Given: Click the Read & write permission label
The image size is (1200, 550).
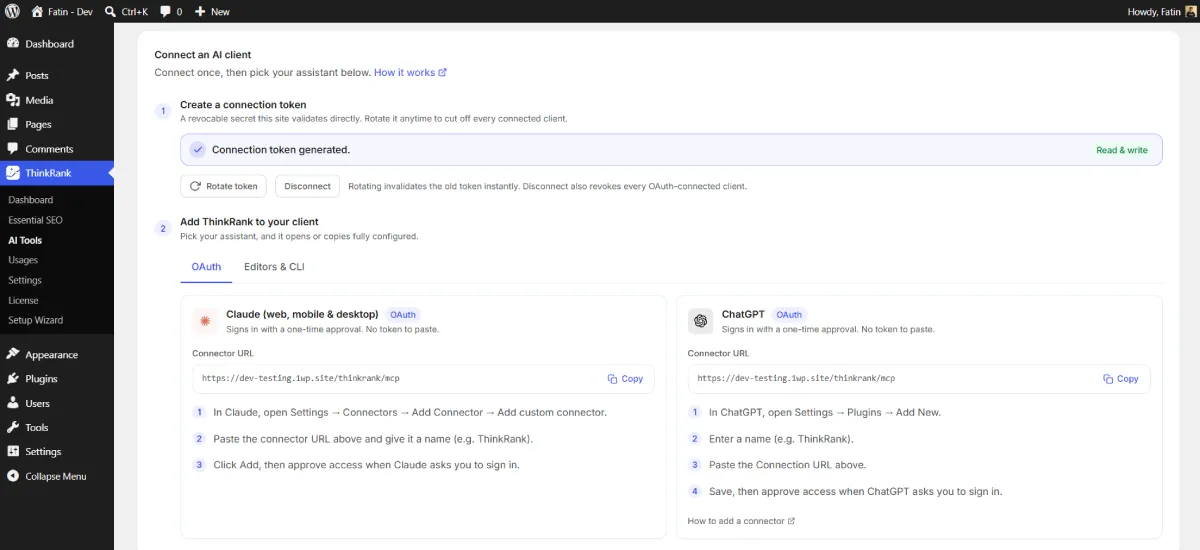Looking at the screenshot, I should point(1122,150).
